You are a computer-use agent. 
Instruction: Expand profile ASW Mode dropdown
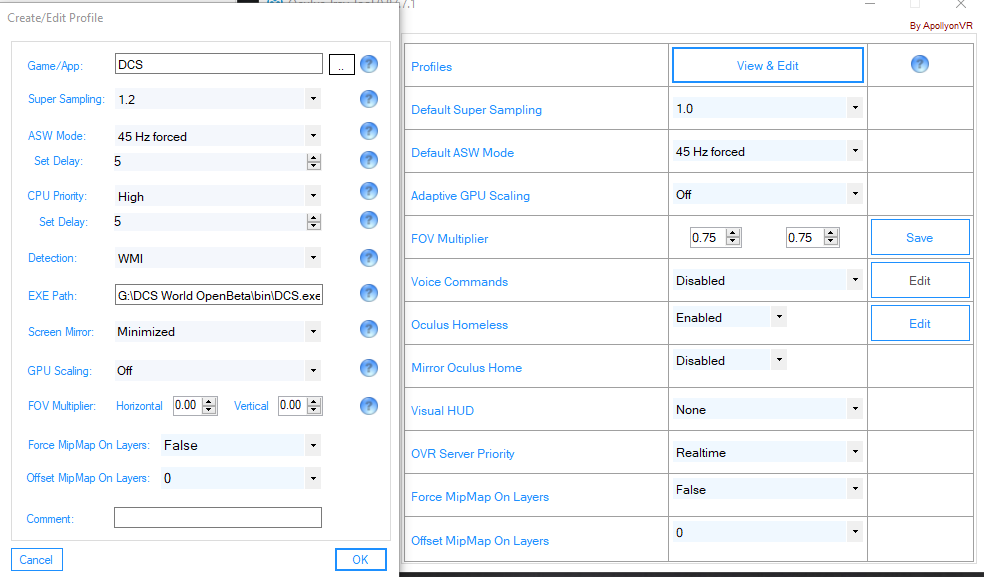click(x=313, y=136)
